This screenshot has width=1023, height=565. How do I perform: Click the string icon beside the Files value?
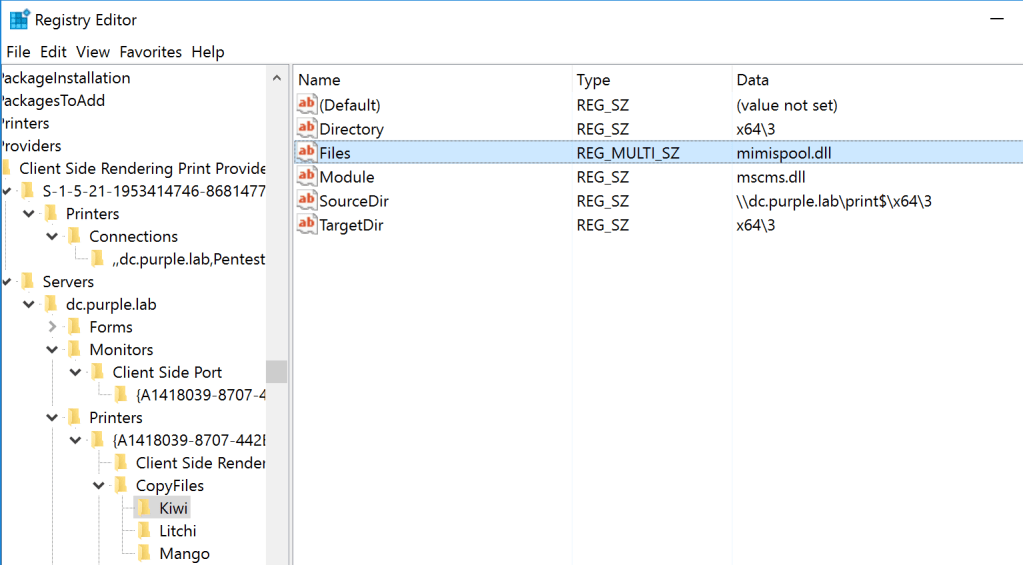tap(307, 153)
